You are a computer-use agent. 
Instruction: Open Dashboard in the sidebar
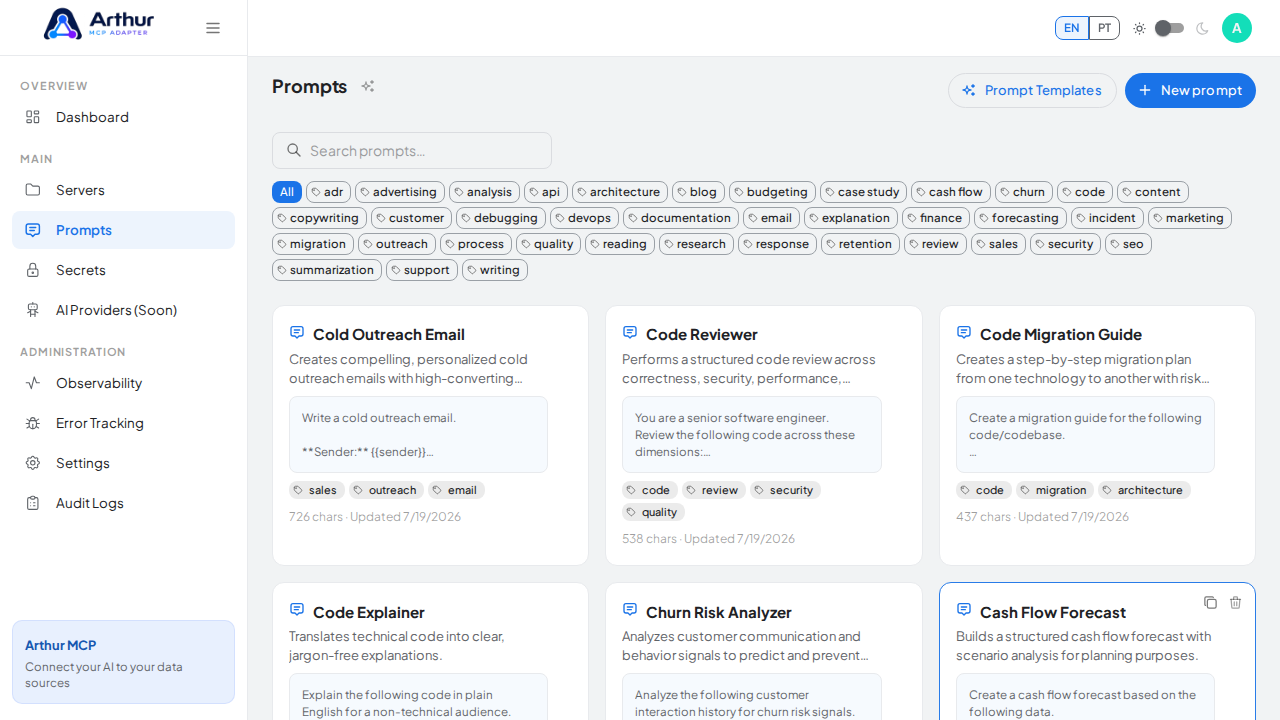[x=123, y=117]
